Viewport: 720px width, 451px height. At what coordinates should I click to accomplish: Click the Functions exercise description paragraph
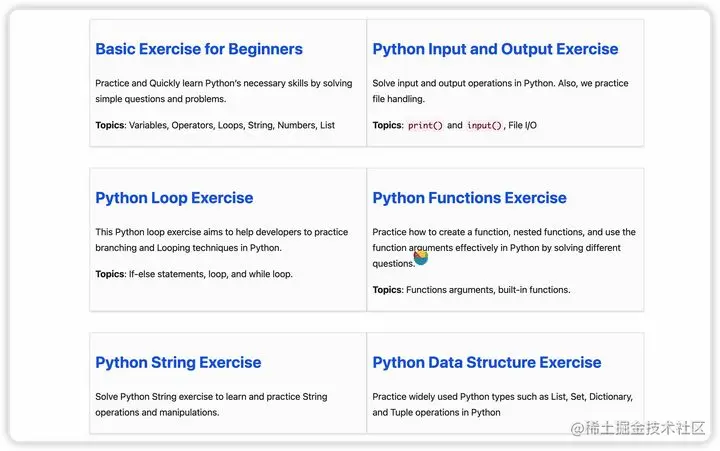[x=504, y=248]
